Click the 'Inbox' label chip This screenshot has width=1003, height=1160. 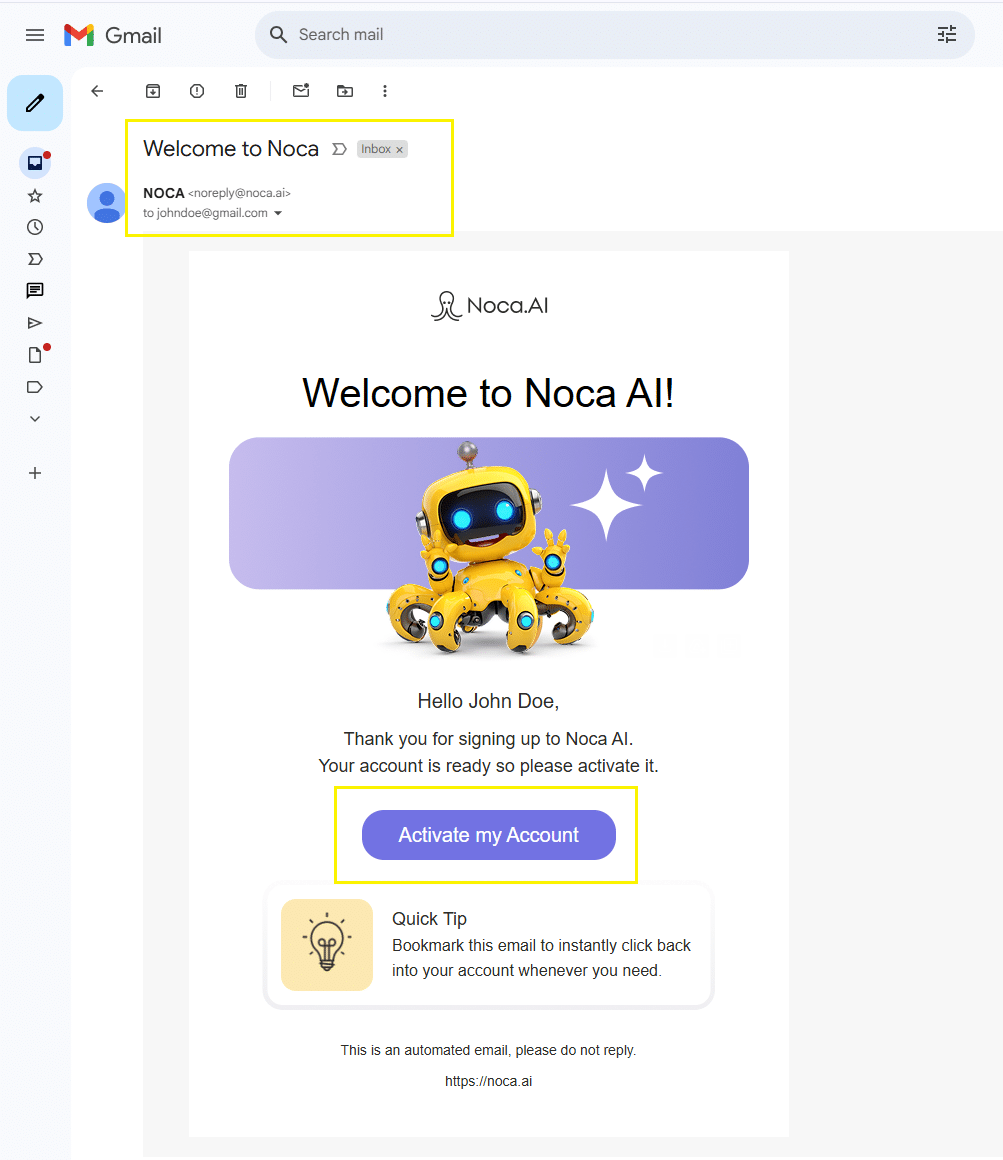tap(382, 149)
